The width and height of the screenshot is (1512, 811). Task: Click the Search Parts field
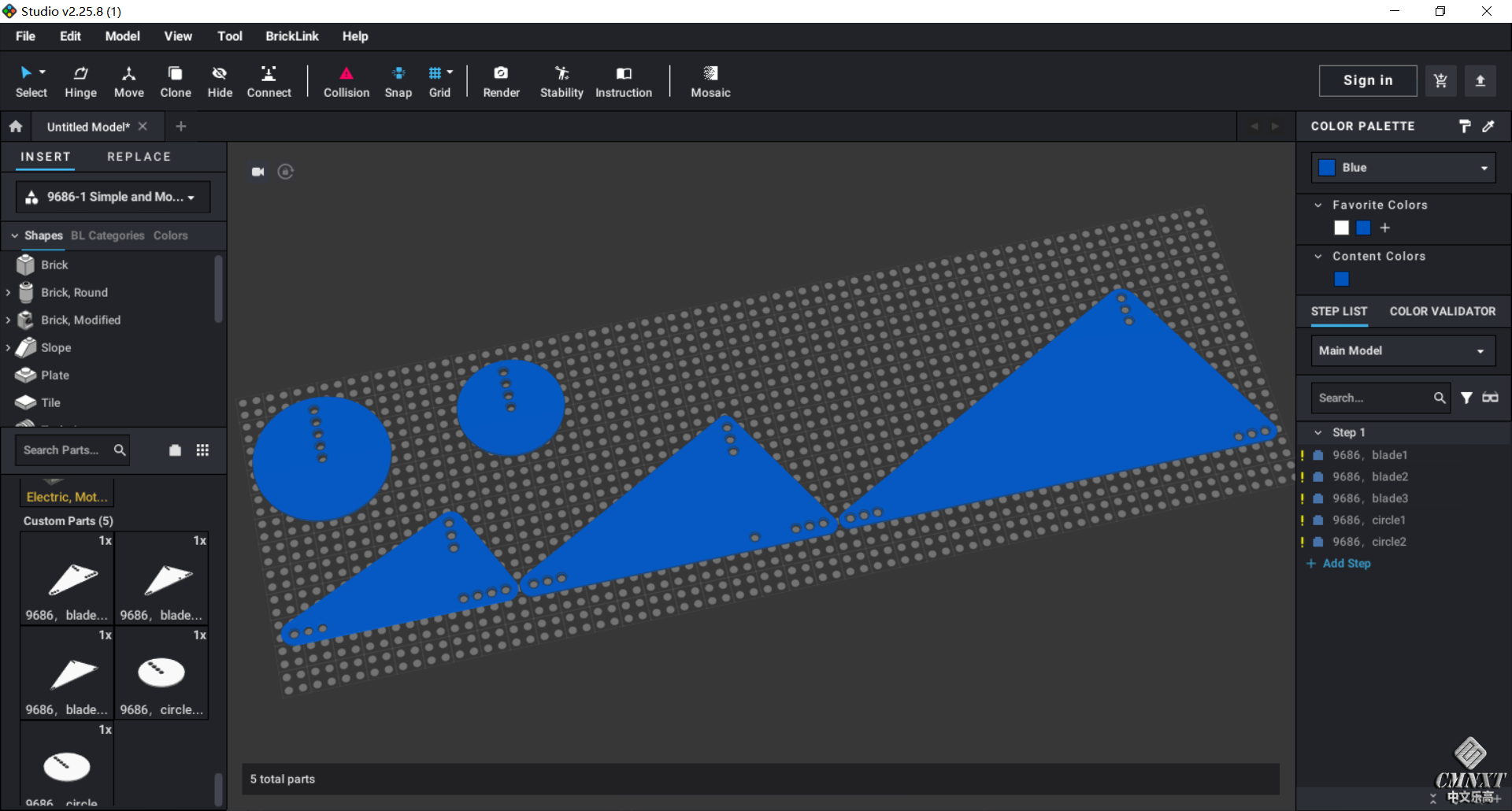pos(72,450)
